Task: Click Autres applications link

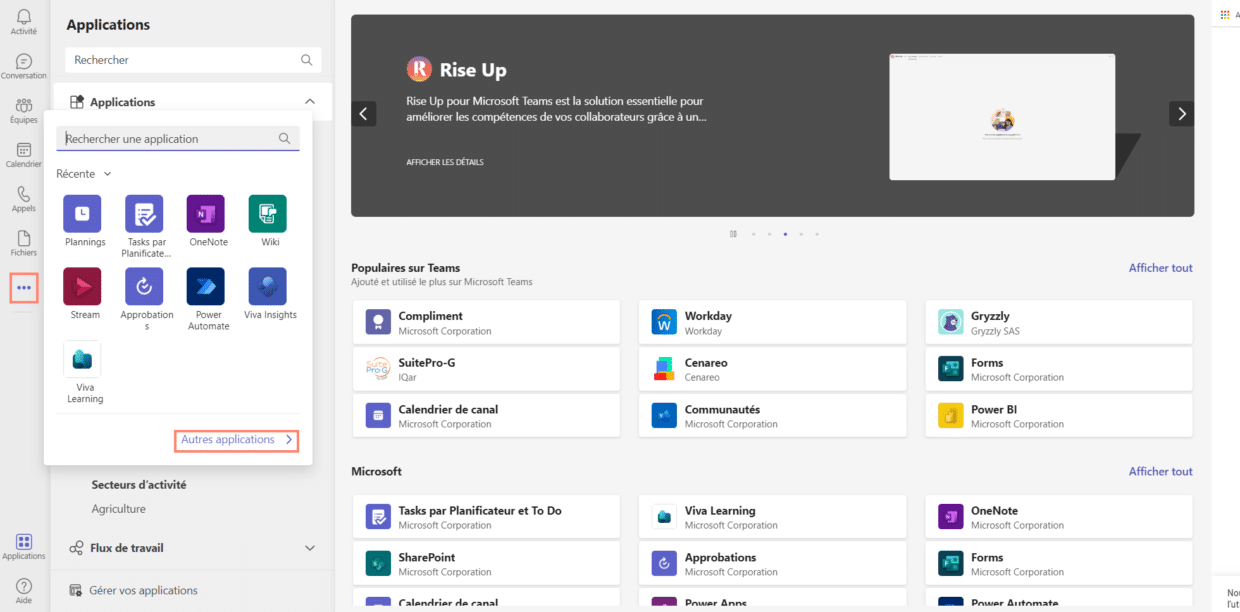Action: pyautogui.click(x=237, y=440)
